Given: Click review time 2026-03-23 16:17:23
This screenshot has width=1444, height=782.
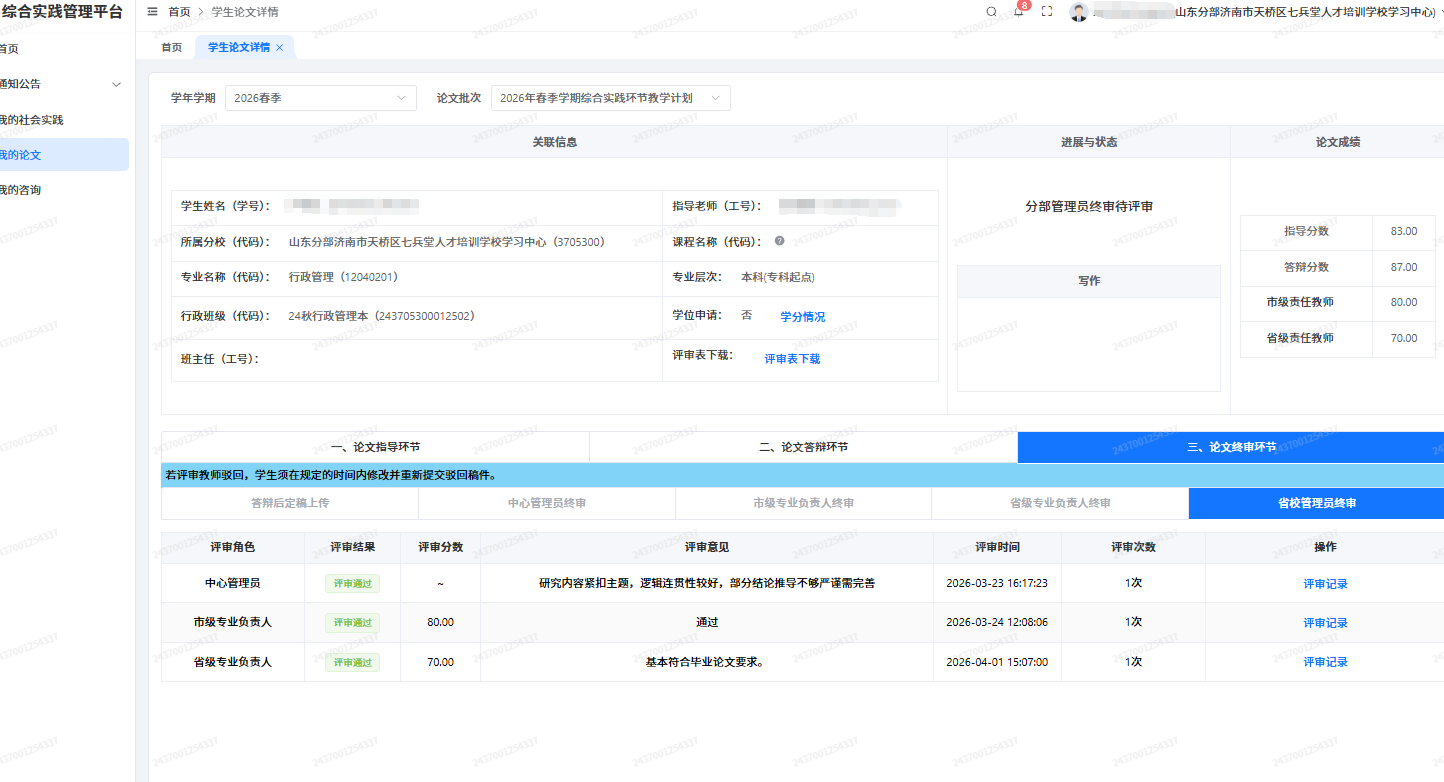Looking at the screenshot, I should 997,583.
